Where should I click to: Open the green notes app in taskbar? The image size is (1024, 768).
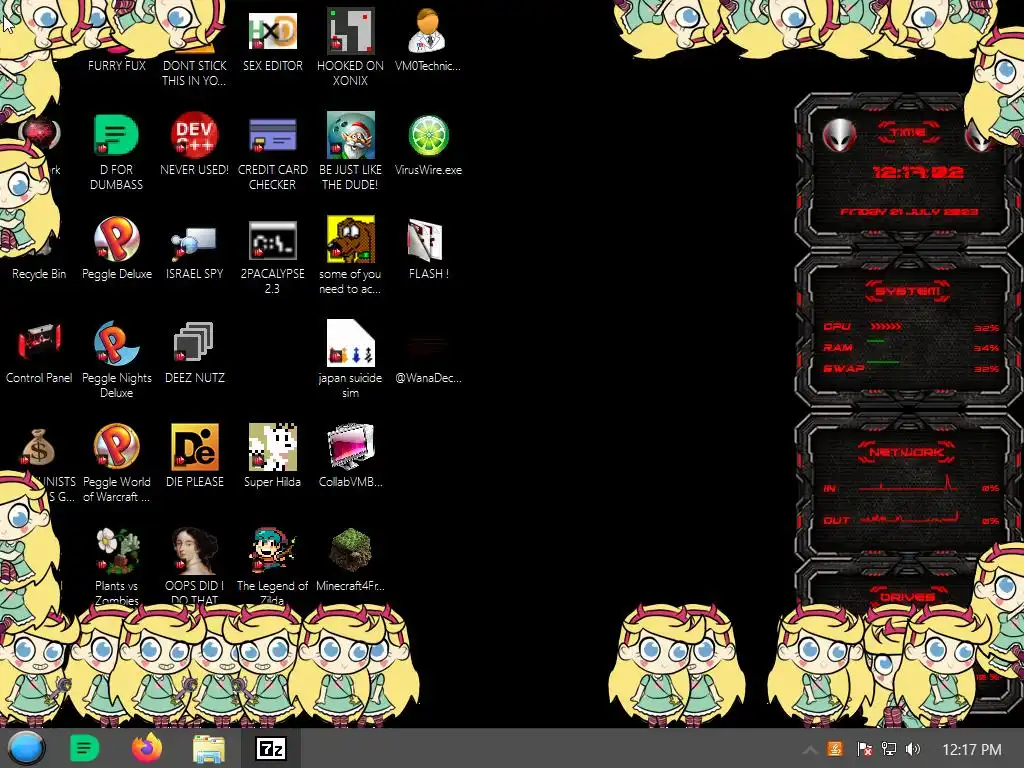(x=84, y=748)
